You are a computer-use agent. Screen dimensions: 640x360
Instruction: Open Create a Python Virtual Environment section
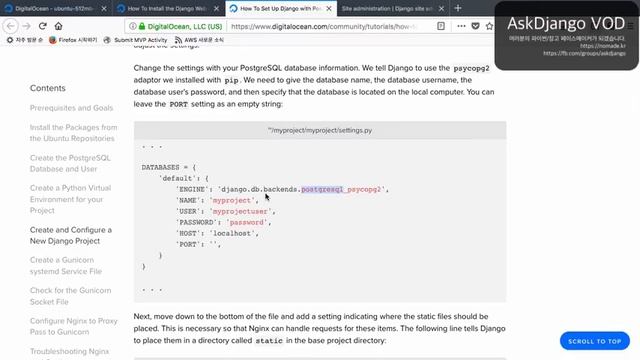tap(70, 199)
